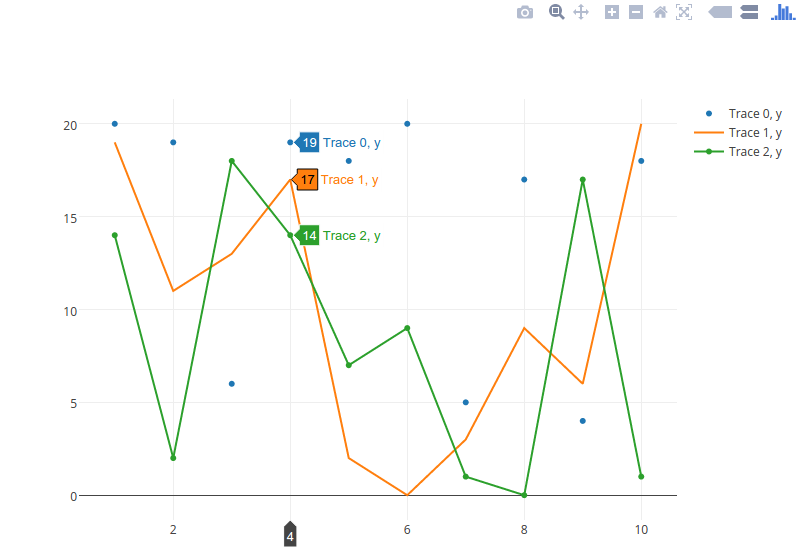
Task: Download plot as PNG camera icon
Action: click(x=525, y=12)
